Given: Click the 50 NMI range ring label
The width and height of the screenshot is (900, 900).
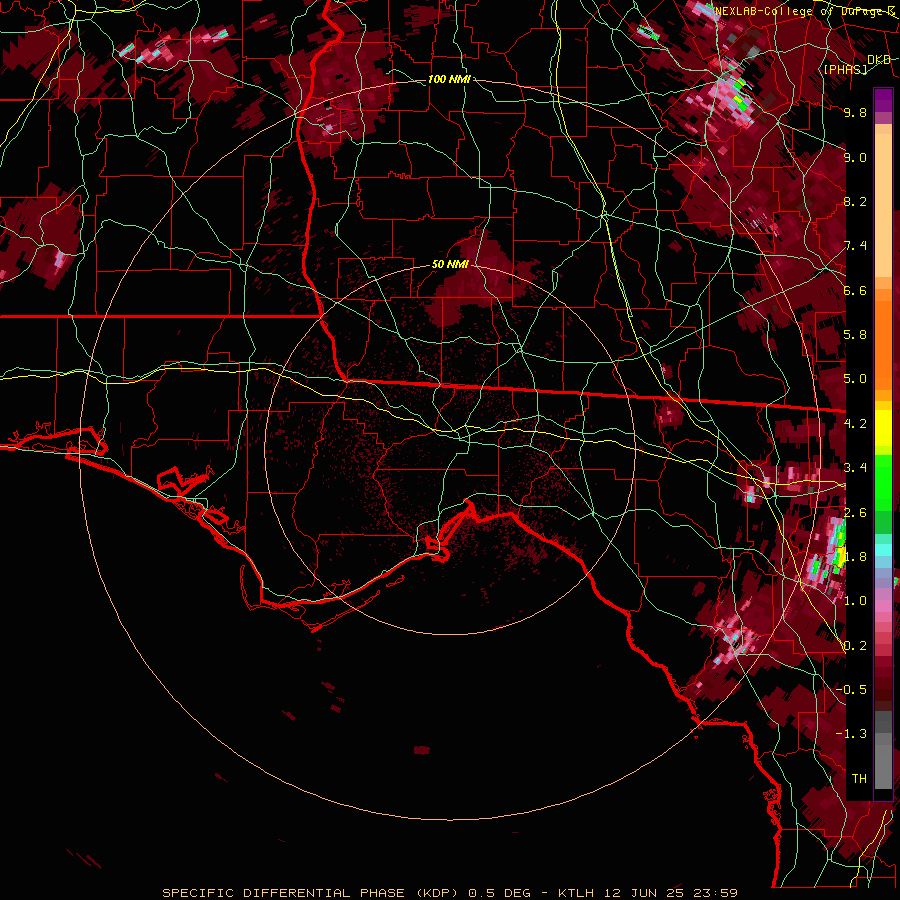Looking at the screenshot, I should click(x=450, y=265).
